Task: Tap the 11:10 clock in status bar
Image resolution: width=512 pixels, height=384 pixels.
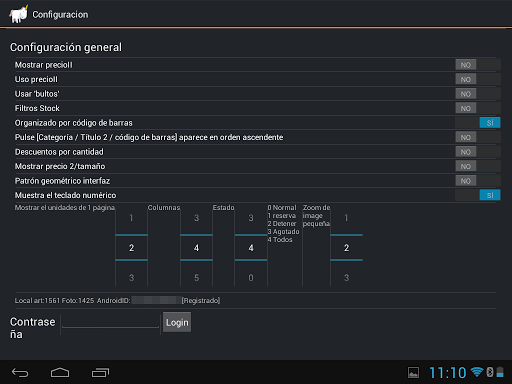Action: [447, 373]
